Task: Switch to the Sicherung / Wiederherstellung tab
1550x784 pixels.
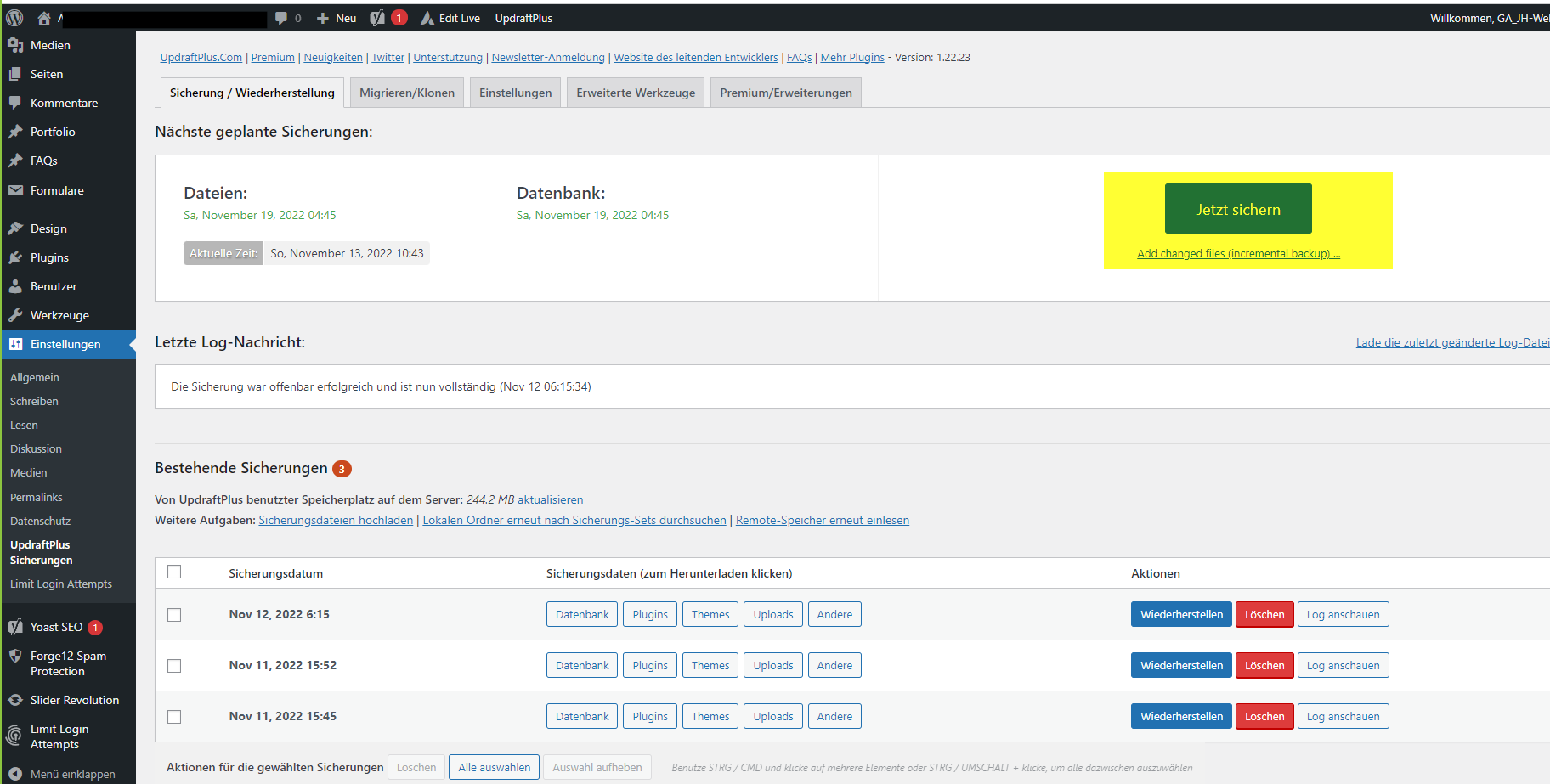Action: coord(252,93)
